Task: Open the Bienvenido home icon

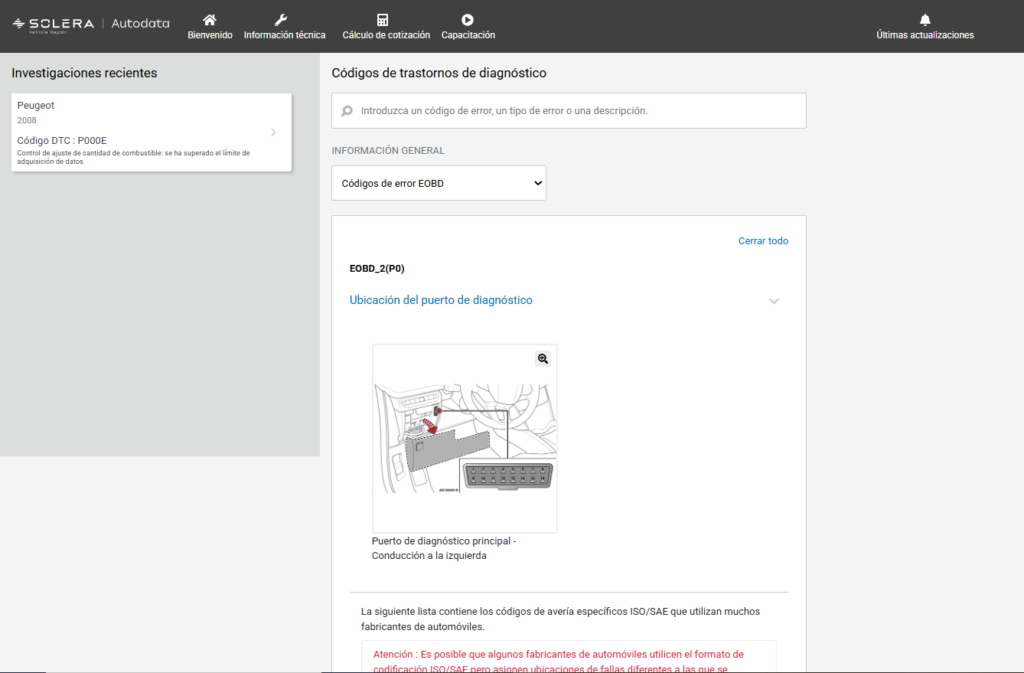Action: [210, 19]
